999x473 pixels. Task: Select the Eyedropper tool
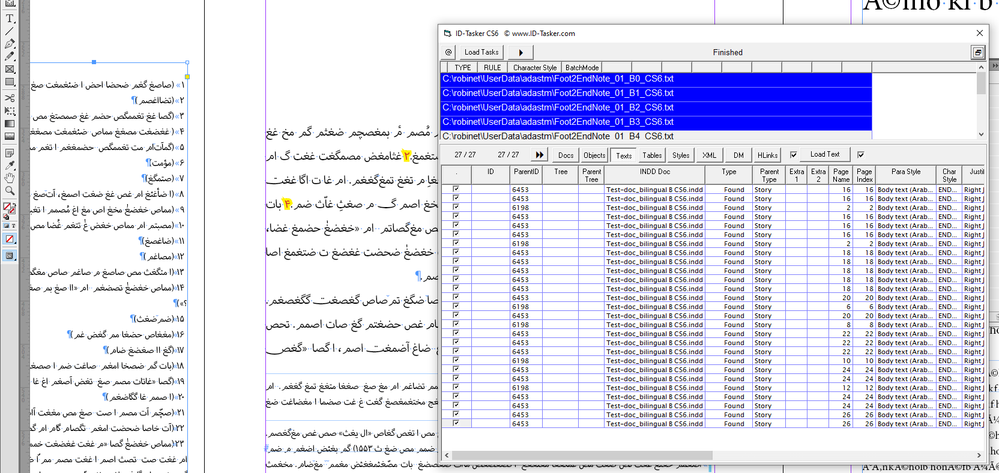click(x=10, y=165)
